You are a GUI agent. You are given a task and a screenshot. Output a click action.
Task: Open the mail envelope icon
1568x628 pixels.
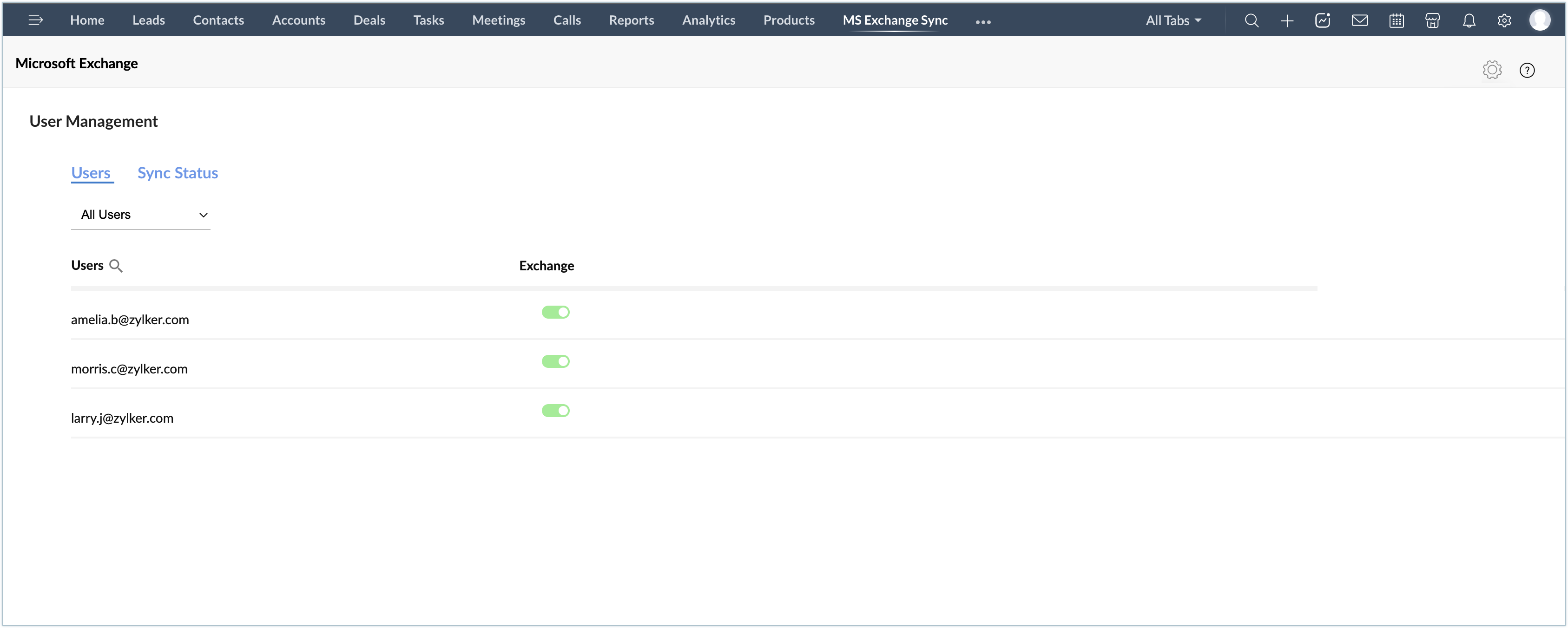(x=1359, y=21)
